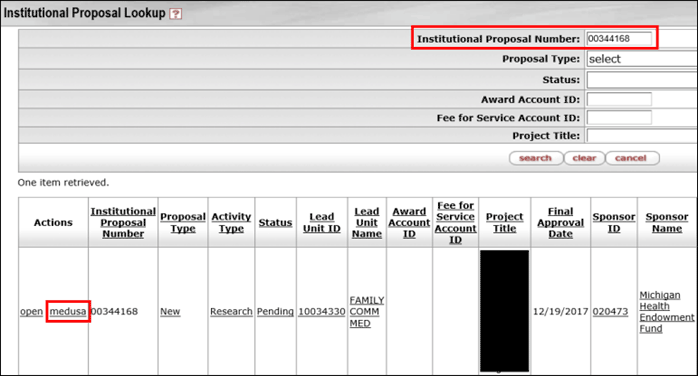Open sponsor ID 020473 link

pyautogui.click(x=610, y=311)
